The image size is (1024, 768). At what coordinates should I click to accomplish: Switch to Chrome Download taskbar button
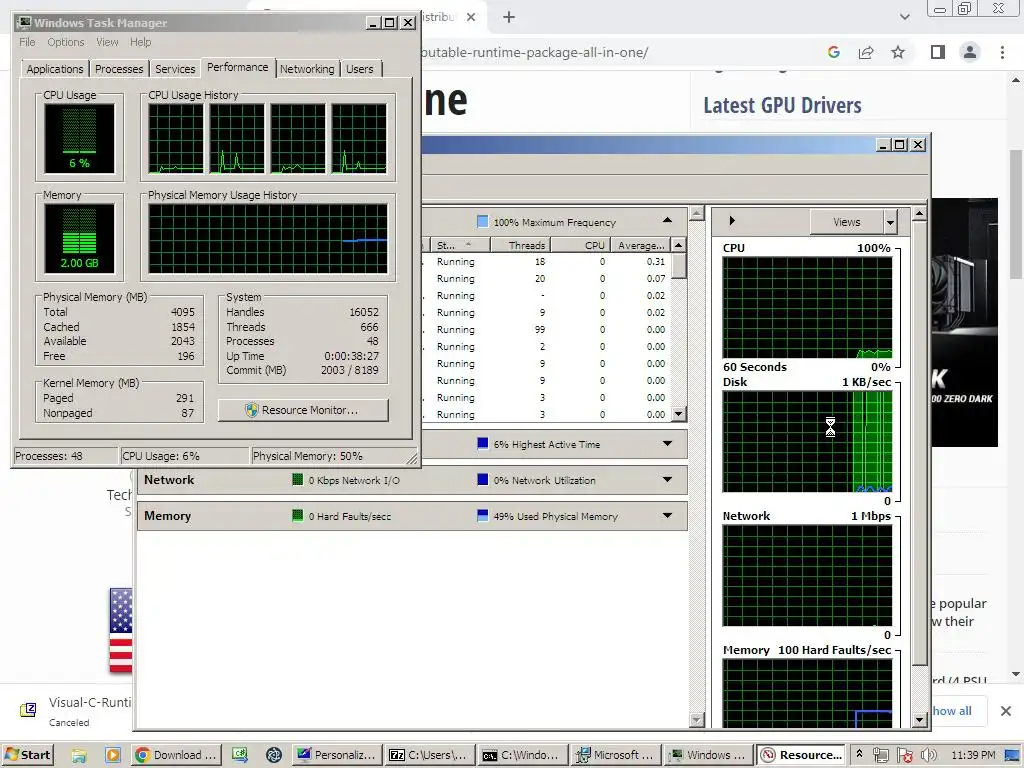[176, 755]
